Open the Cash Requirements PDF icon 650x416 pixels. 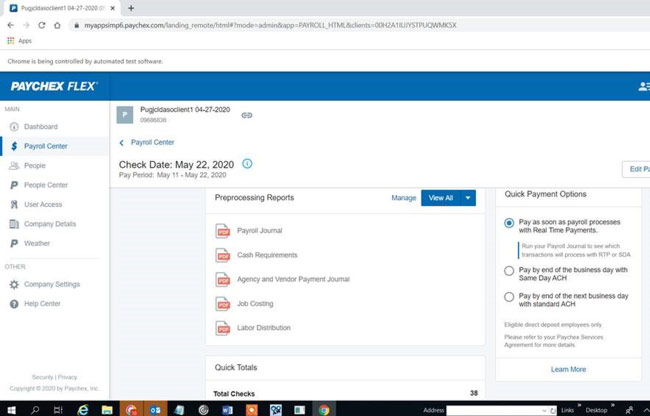click(223, 255)
